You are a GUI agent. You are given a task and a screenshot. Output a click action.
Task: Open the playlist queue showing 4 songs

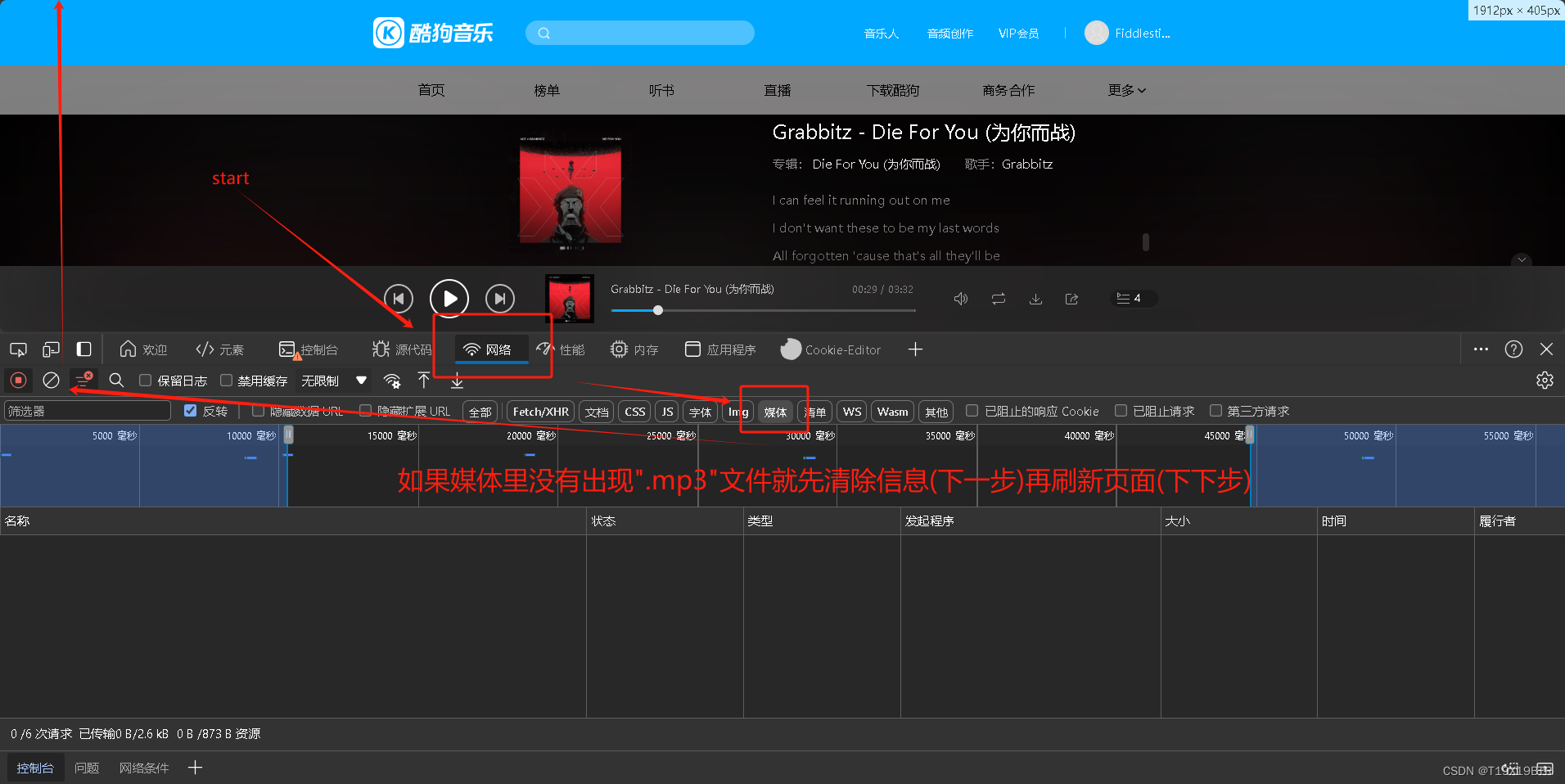pyautogui.click(x=1134, y=298)
